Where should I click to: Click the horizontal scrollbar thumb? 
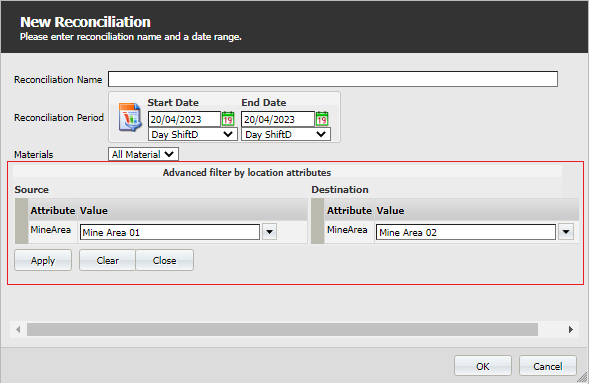pos(282,330)
